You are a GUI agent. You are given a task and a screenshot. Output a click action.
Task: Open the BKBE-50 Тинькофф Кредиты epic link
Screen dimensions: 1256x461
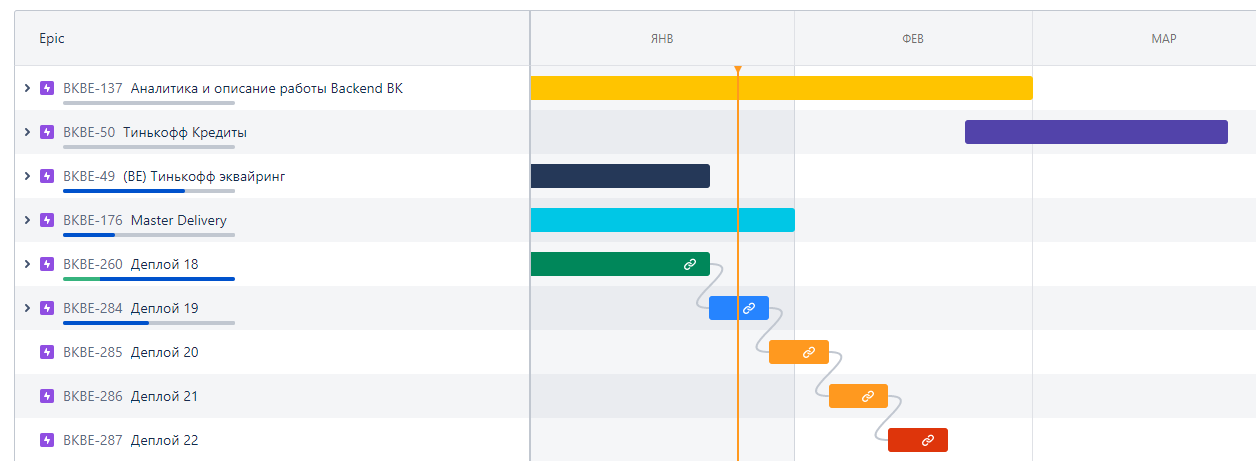pyautogui.click(x=89, y=132)
